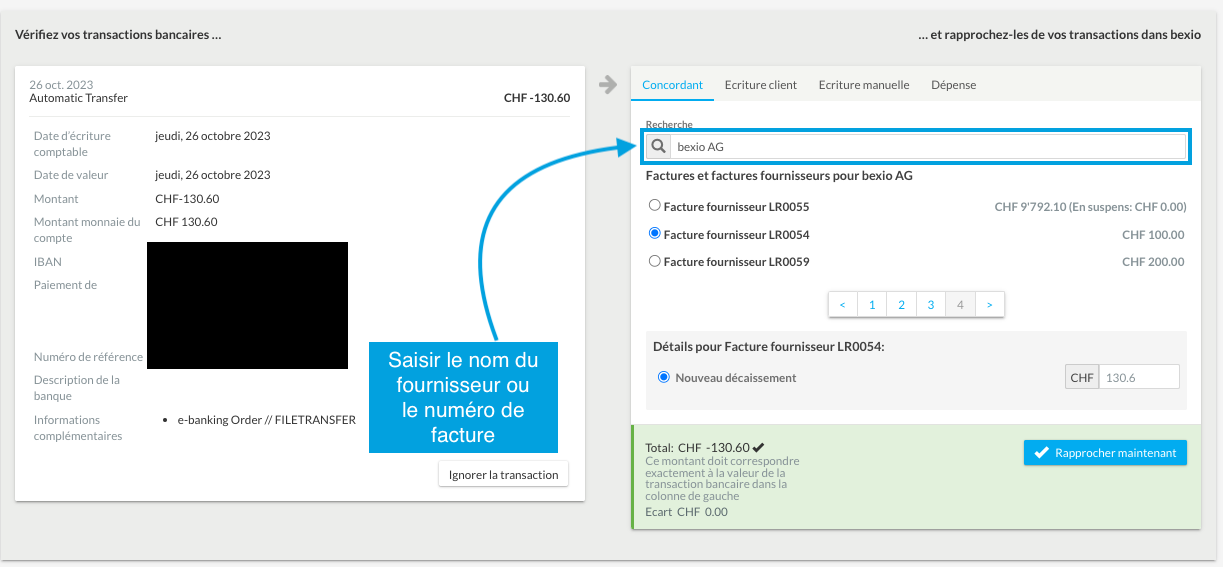Click Date d'écriture comptable value jeudi, 26 octobre 2023
This screenshot has width=1223, height=567.
click(213, 136)
